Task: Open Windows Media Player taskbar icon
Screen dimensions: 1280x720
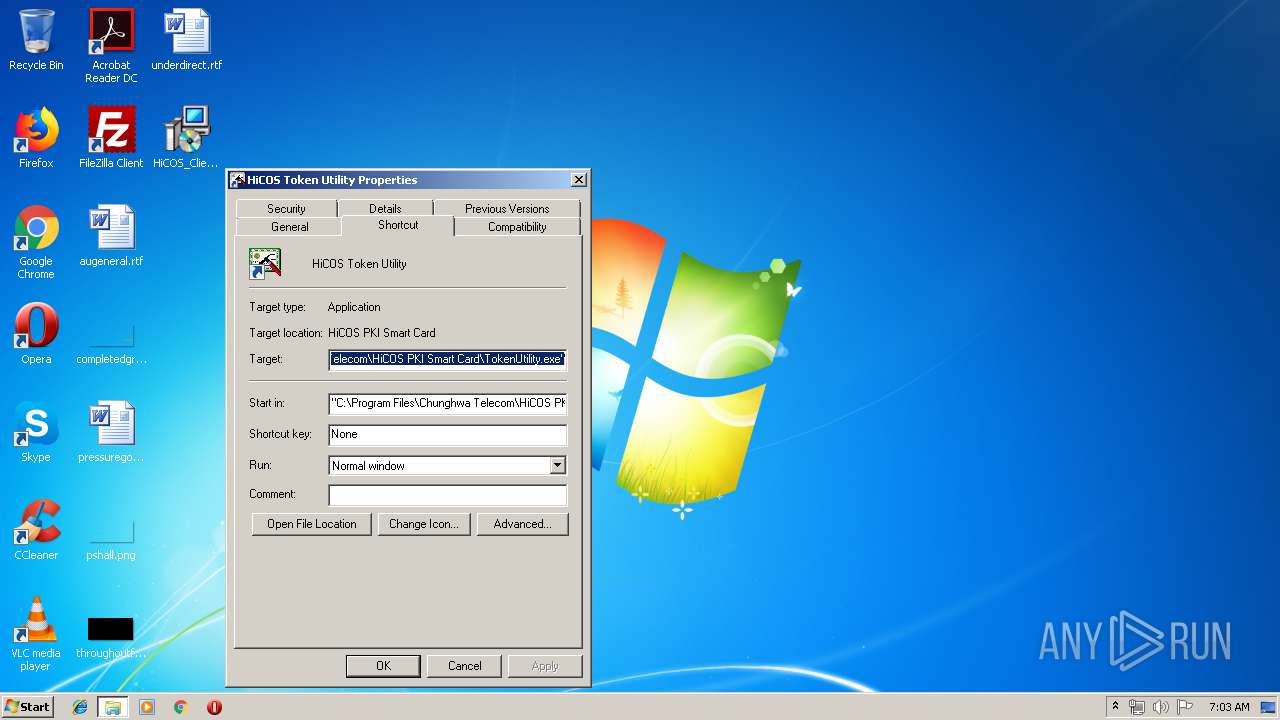Action: (x=147, y=707)
